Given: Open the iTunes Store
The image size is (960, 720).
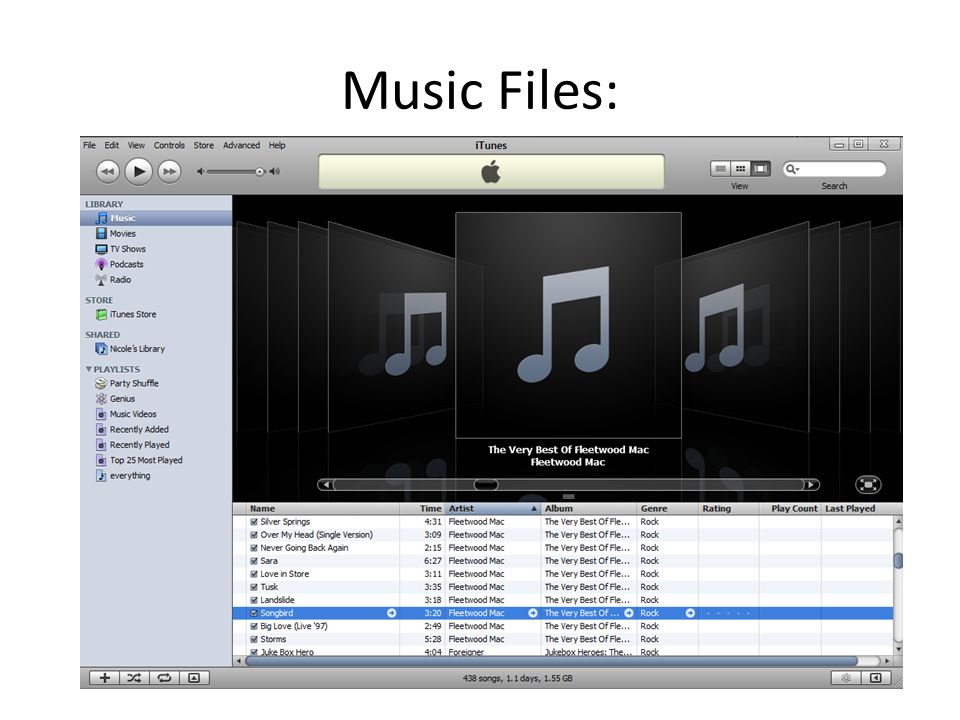Looking at the screenshot, I should pos(156,314).
